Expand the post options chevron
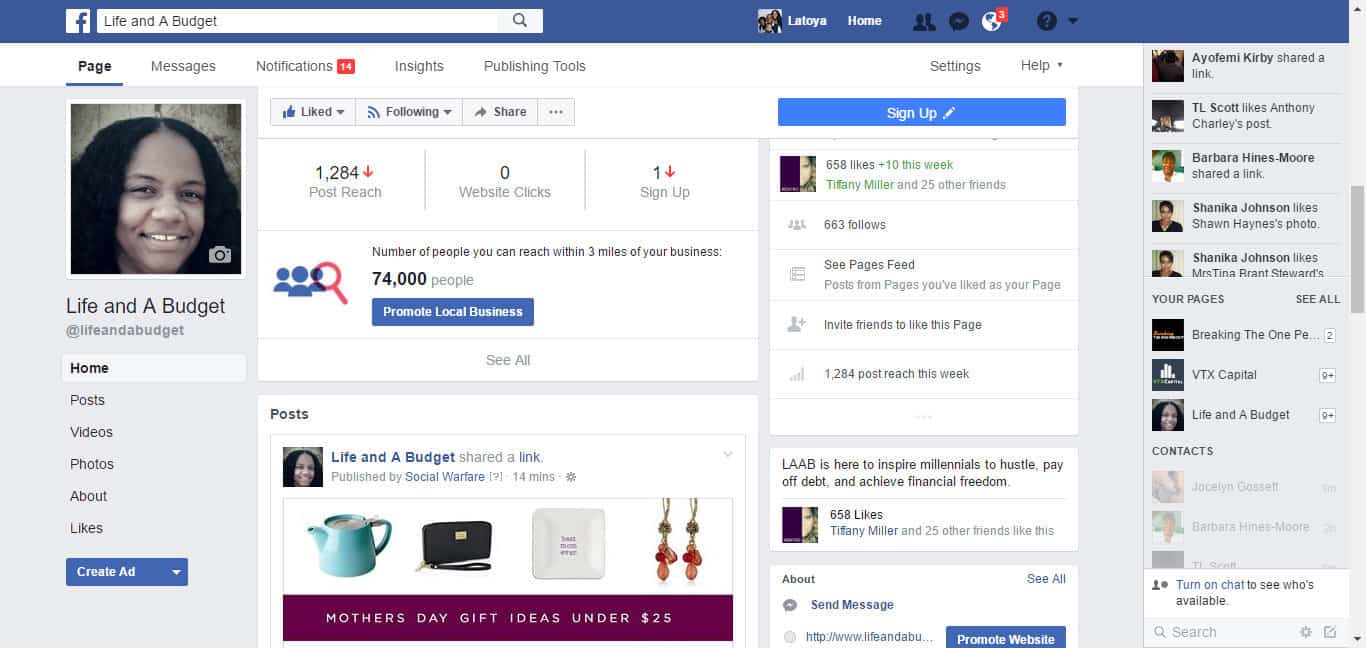Screen dimensions: 1366x648 click(x=728, y=455)
